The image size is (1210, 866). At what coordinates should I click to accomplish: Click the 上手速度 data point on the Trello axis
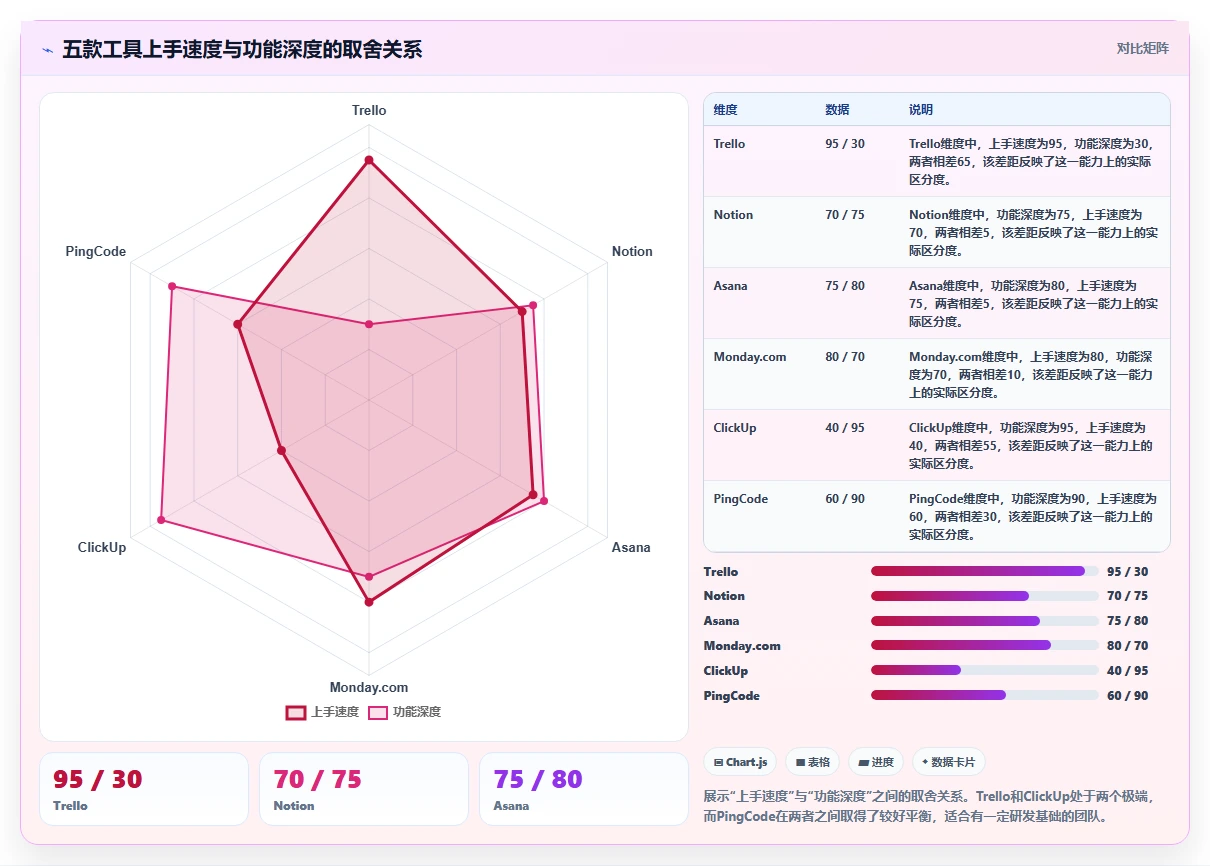tap(369, 160)
